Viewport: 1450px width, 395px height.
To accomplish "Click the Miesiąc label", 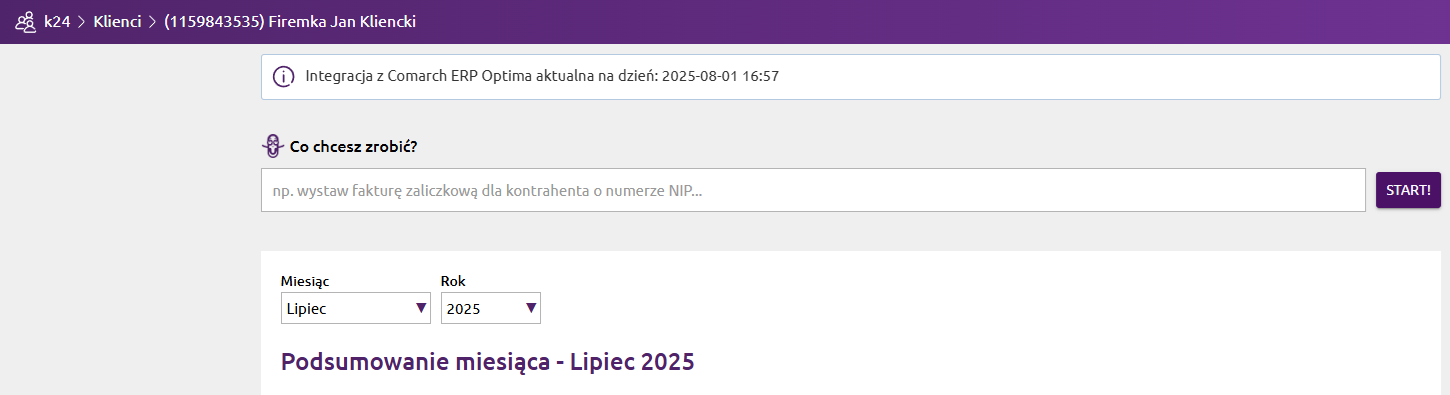I will pyautogui.click(x=305, y=281).
